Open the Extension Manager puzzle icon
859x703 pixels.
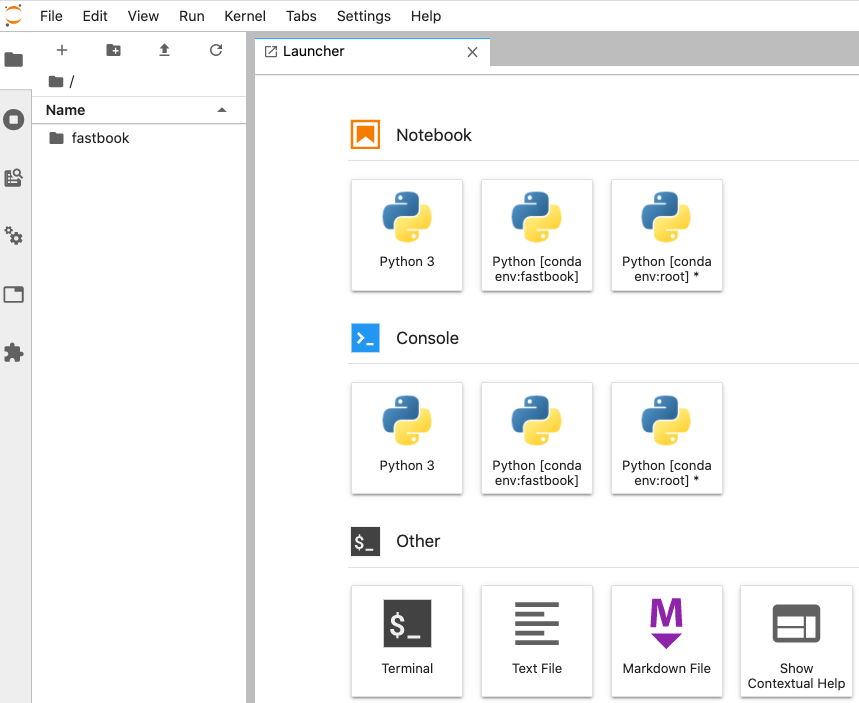14,353
